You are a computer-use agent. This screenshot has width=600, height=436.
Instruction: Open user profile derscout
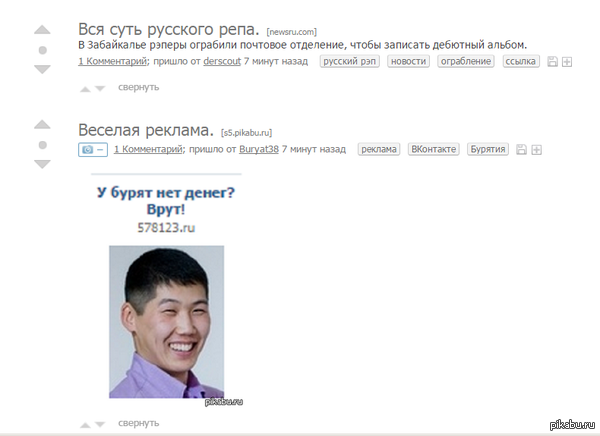222,61
